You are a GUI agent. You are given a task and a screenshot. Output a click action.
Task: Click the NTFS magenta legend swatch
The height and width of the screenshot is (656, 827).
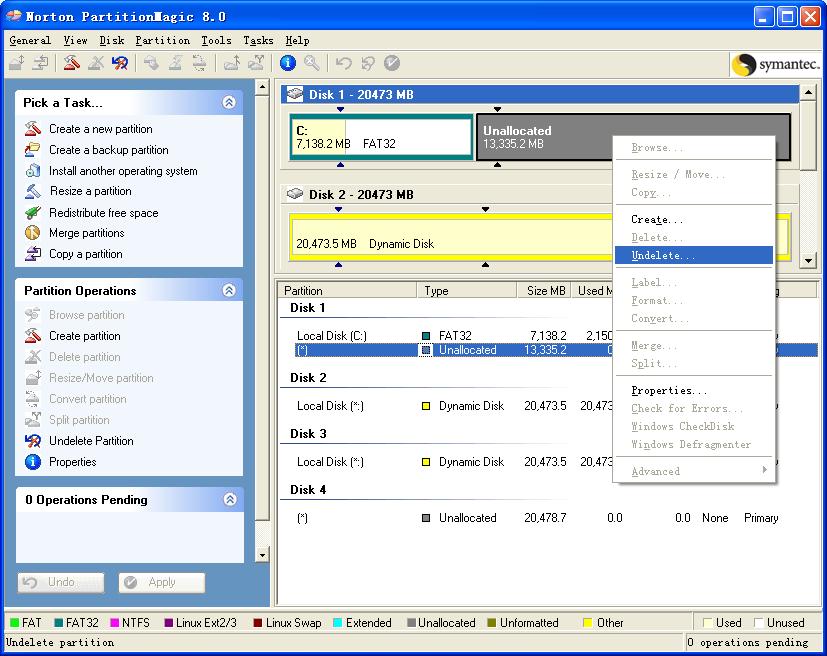tap(116, 623)
